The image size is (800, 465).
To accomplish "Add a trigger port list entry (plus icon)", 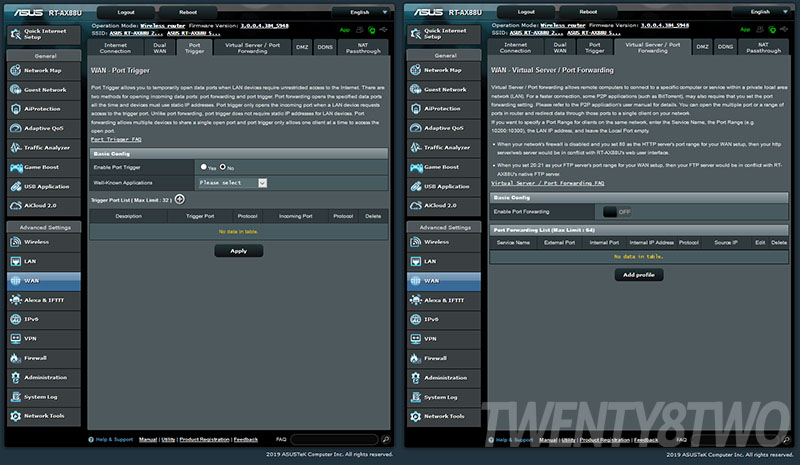I will coord(180,200).
